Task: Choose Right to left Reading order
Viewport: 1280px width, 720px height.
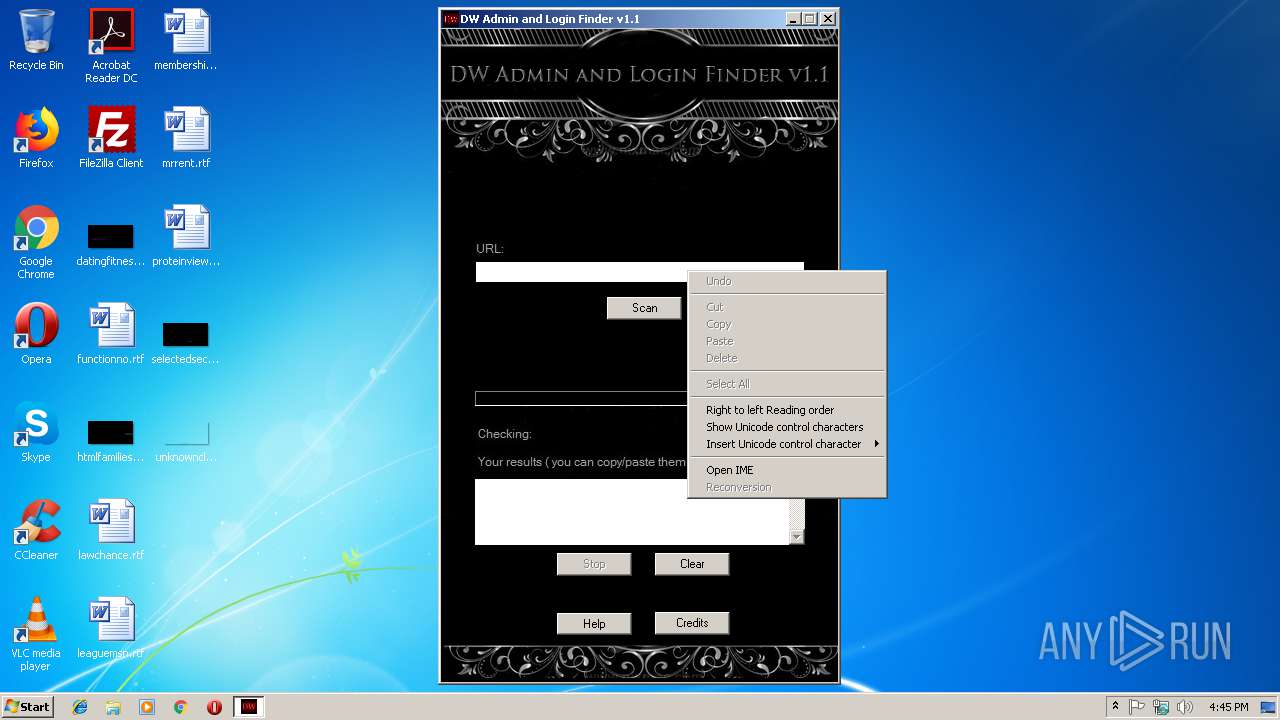Action: point(787,410)
